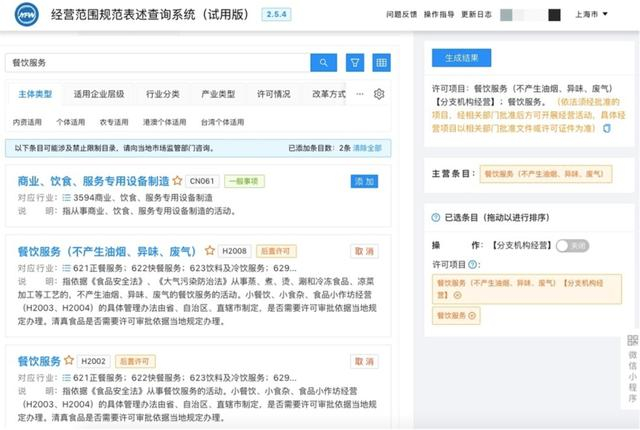The height and width of the screenshot is (430, 640).
Task: Click the 清除全部 link
Action: click(367, 148)
